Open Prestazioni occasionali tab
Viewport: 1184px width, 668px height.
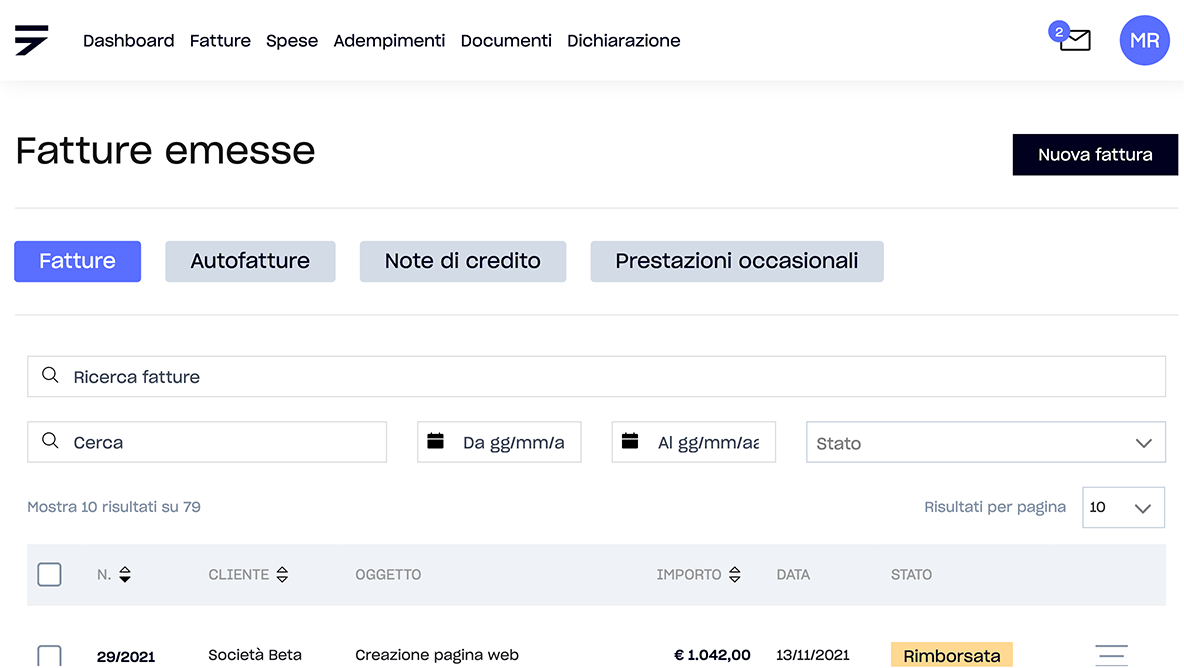[736, 262]
